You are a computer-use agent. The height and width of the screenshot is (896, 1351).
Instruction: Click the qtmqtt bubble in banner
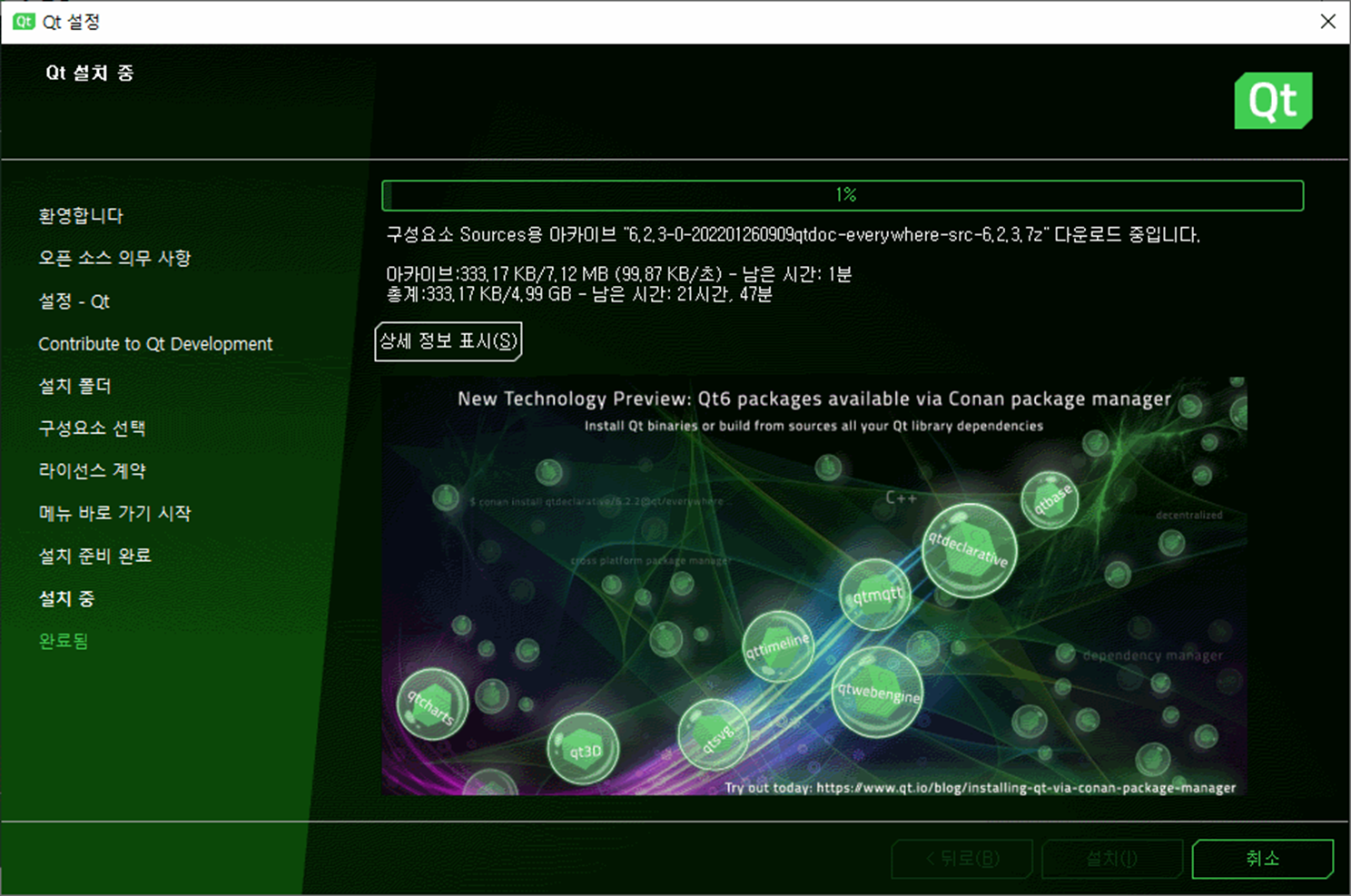(x=876, y=596)
